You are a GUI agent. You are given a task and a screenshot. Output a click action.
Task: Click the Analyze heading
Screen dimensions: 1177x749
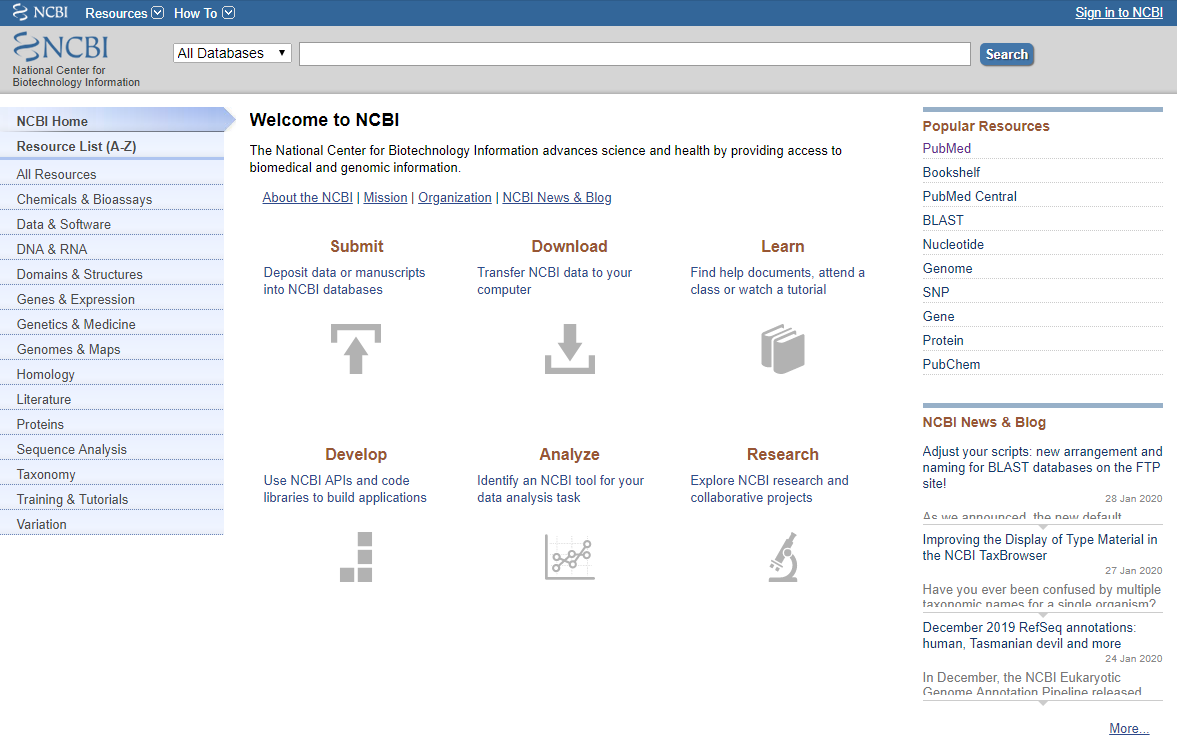[x=570, y=454]
